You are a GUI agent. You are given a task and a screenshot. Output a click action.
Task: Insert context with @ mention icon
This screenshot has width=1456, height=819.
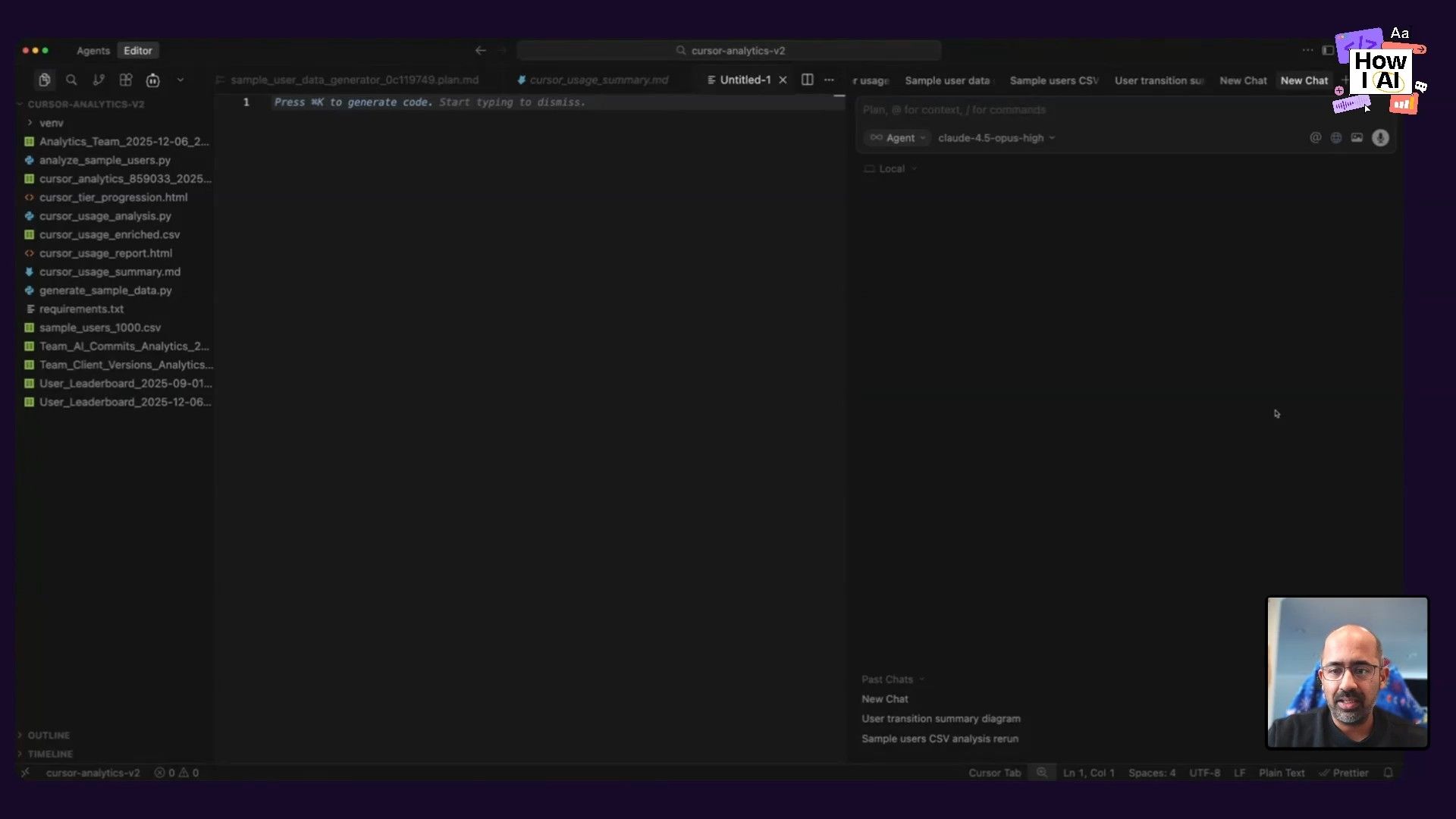(x=1316, y=138)
